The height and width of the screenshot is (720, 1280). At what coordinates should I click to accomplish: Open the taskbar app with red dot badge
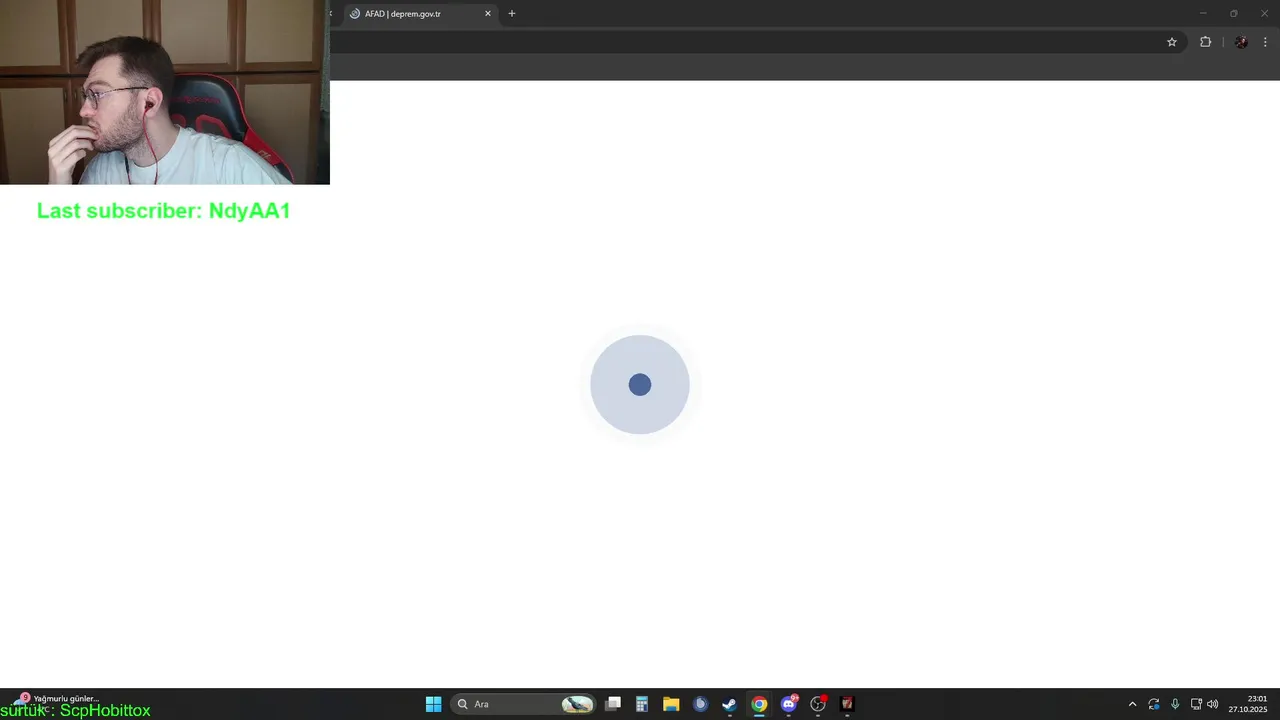point(818,704)
